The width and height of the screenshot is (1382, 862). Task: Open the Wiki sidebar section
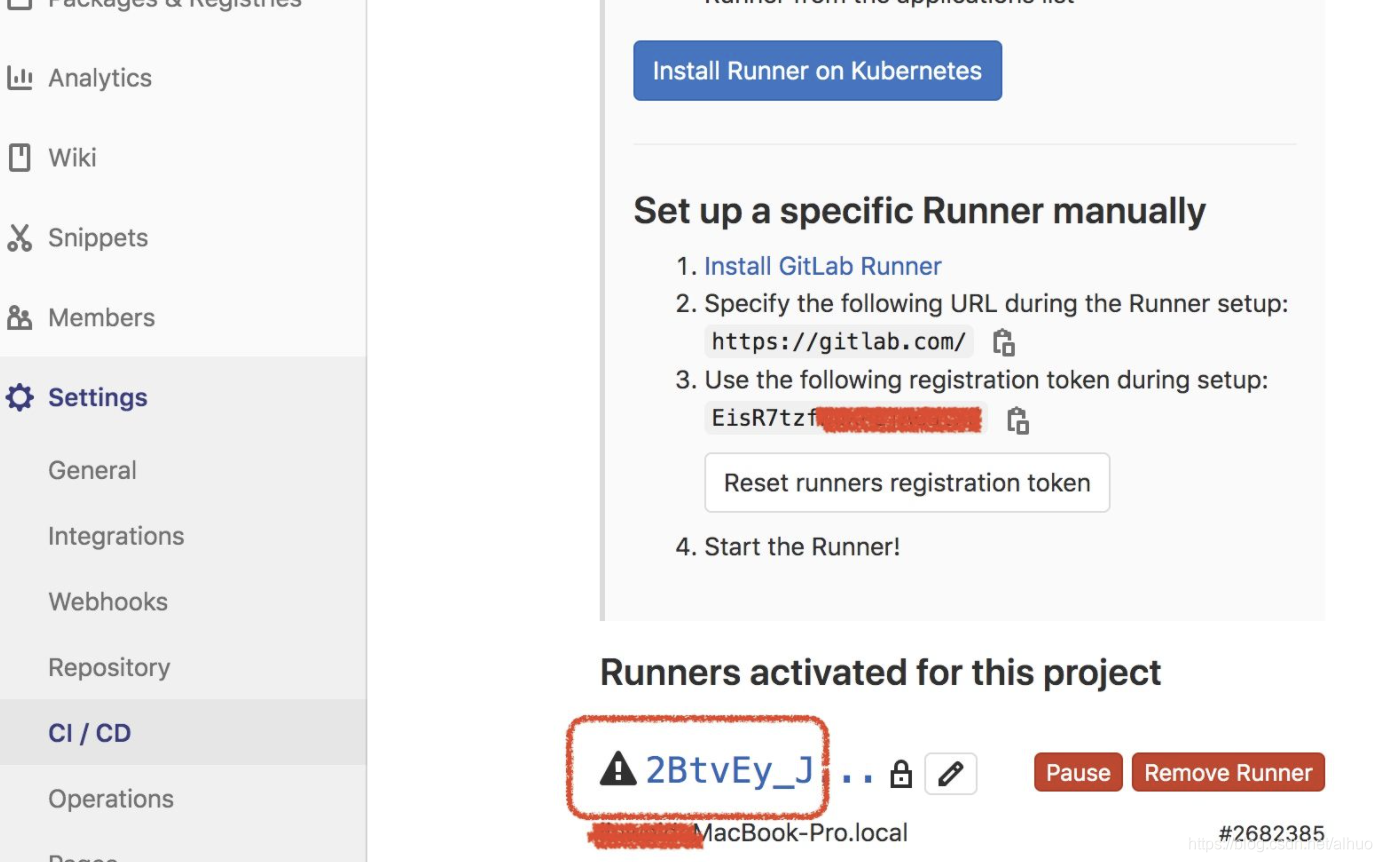[72, 158]
